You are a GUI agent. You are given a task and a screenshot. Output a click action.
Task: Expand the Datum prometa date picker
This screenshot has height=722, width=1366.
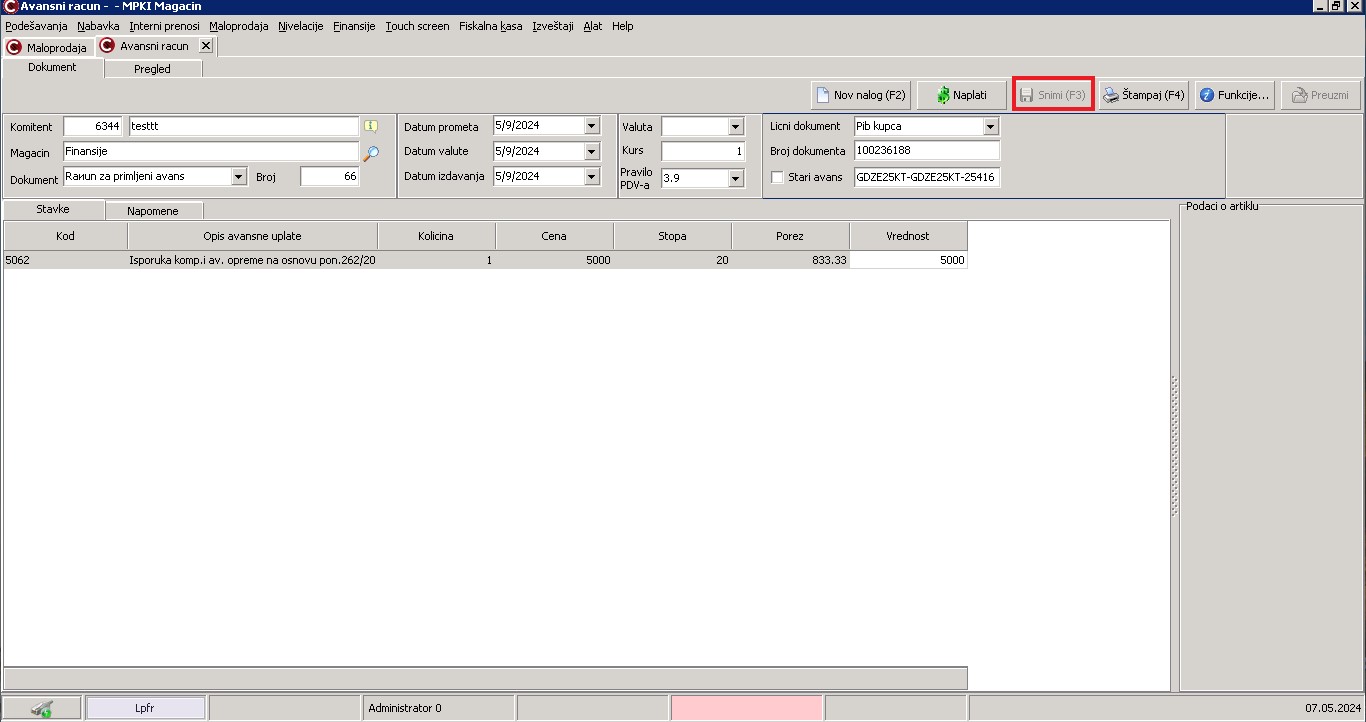(x=591, y=127)
